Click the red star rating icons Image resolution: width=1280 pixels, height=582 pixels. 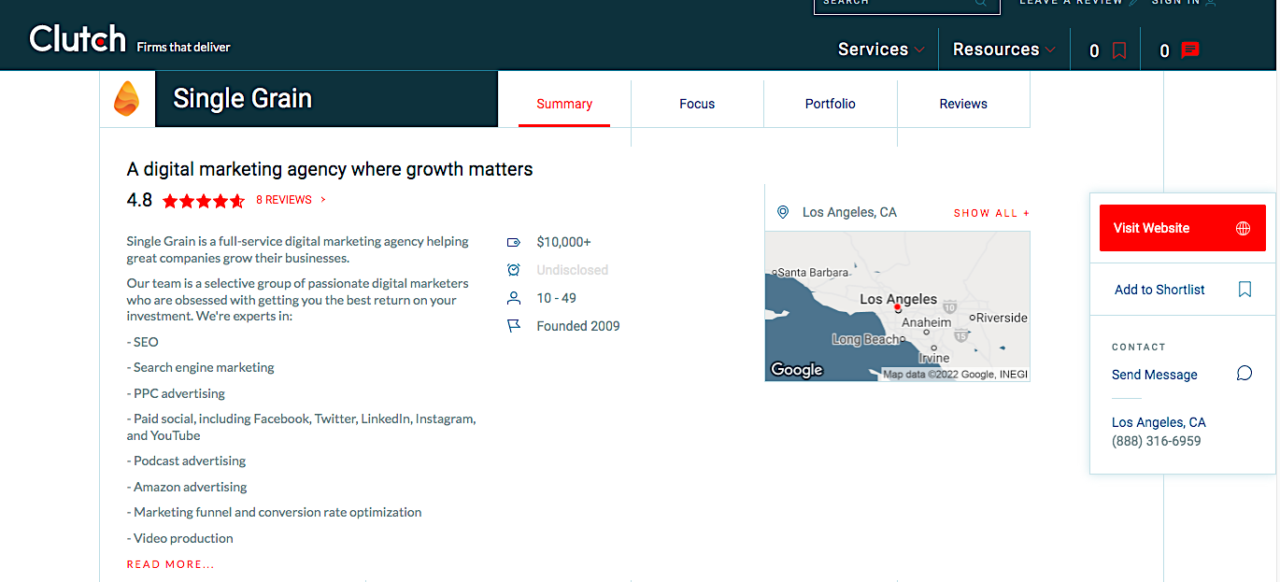tap(203, 201)
